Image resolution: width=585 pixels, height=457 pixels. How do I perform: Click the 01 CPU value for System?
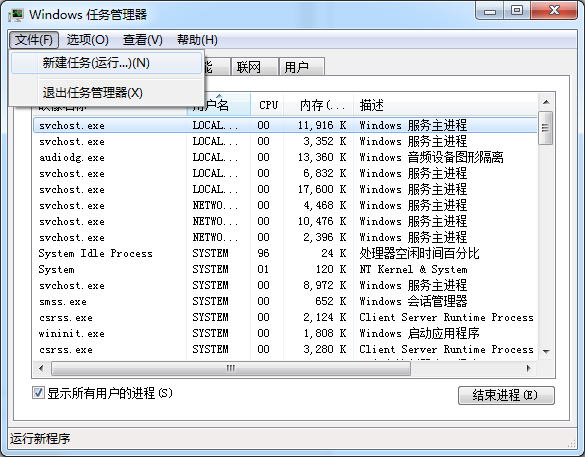click(x=263, y=269)
